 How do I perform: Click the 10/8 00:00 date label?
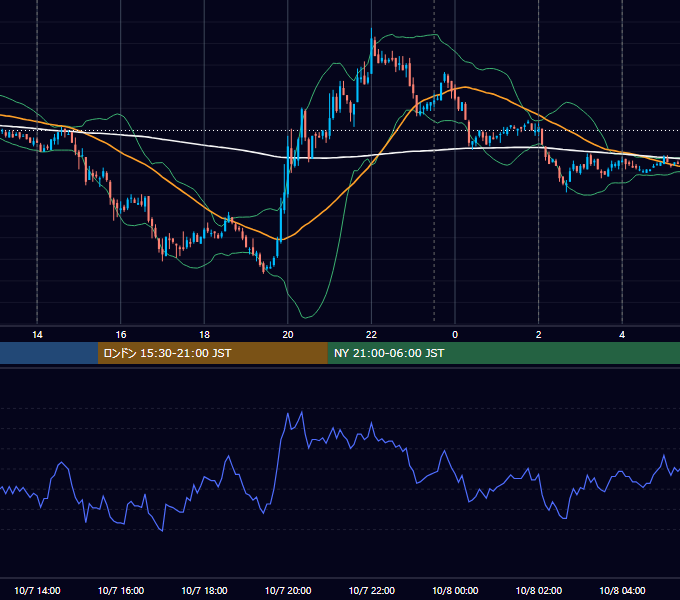click(x=455, y=590)
